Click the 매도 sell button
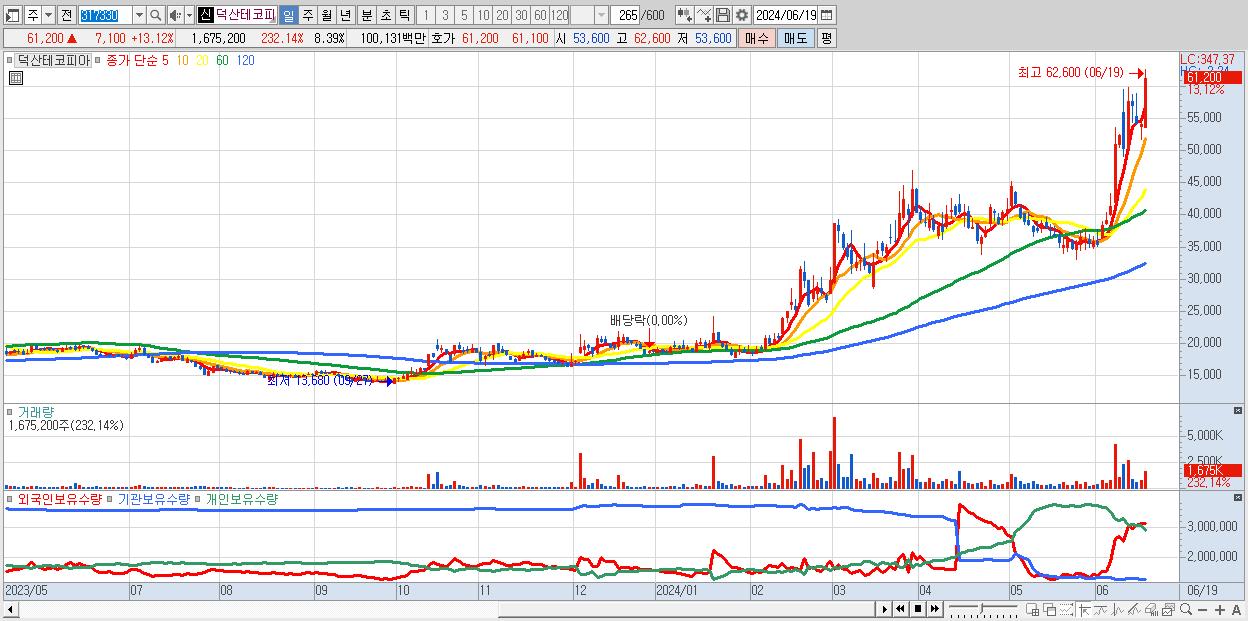 coord(796,38)
